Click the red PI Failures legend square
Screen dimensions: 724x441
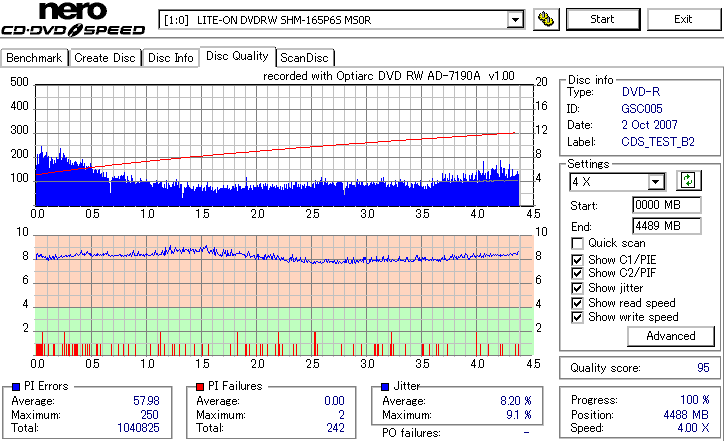click(200, 387)
